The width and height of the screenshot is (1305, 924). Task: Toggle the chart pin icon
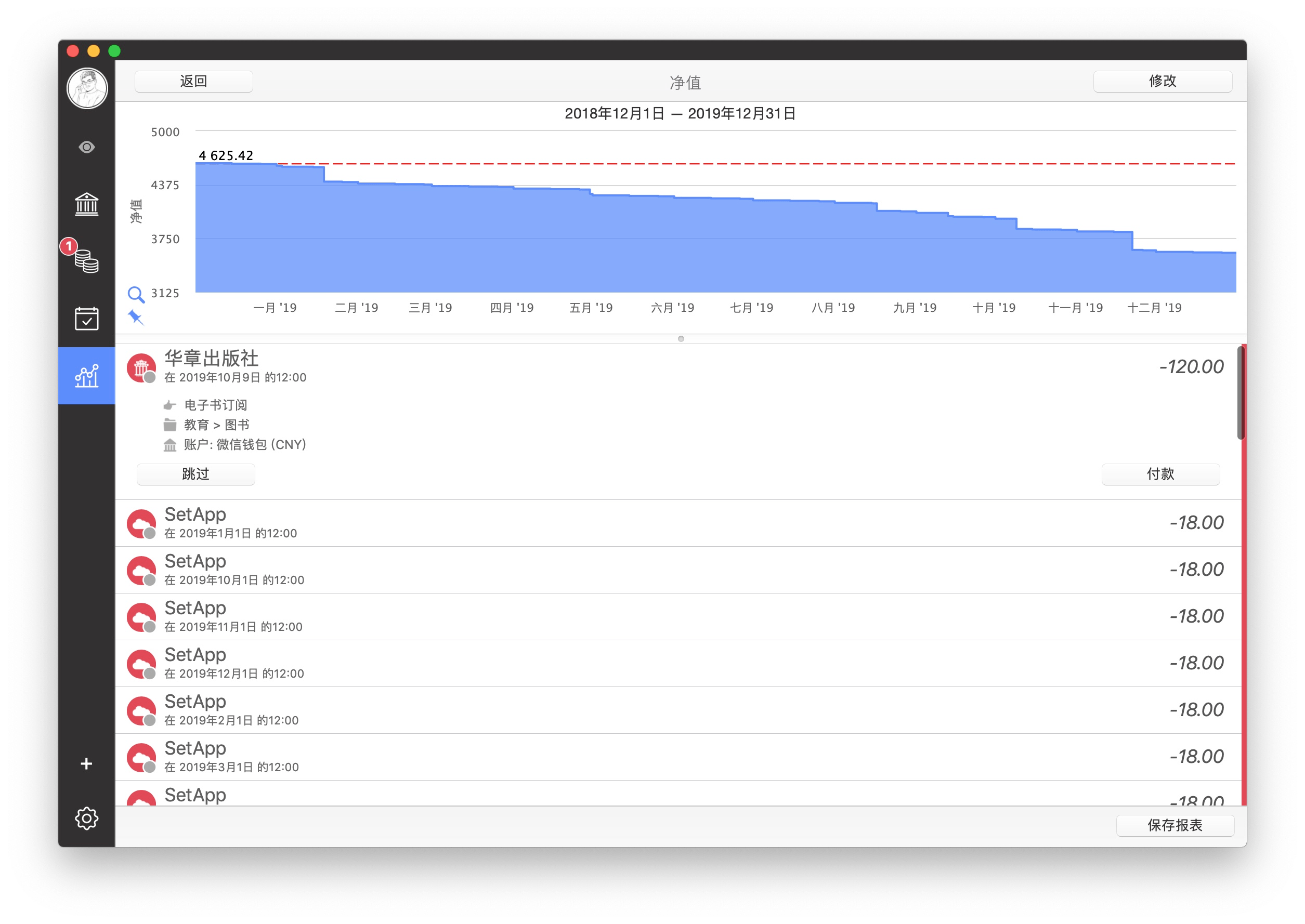136,317
